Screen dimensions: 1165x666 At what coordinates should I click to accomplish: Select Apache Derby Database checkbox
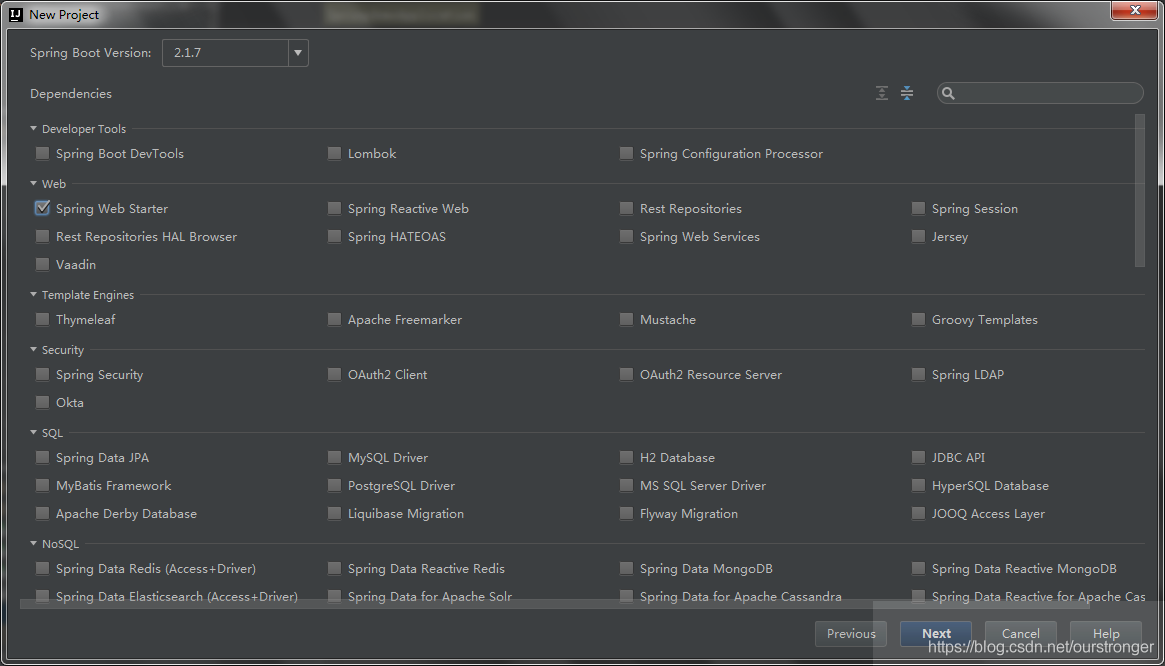tap(42, 514)
